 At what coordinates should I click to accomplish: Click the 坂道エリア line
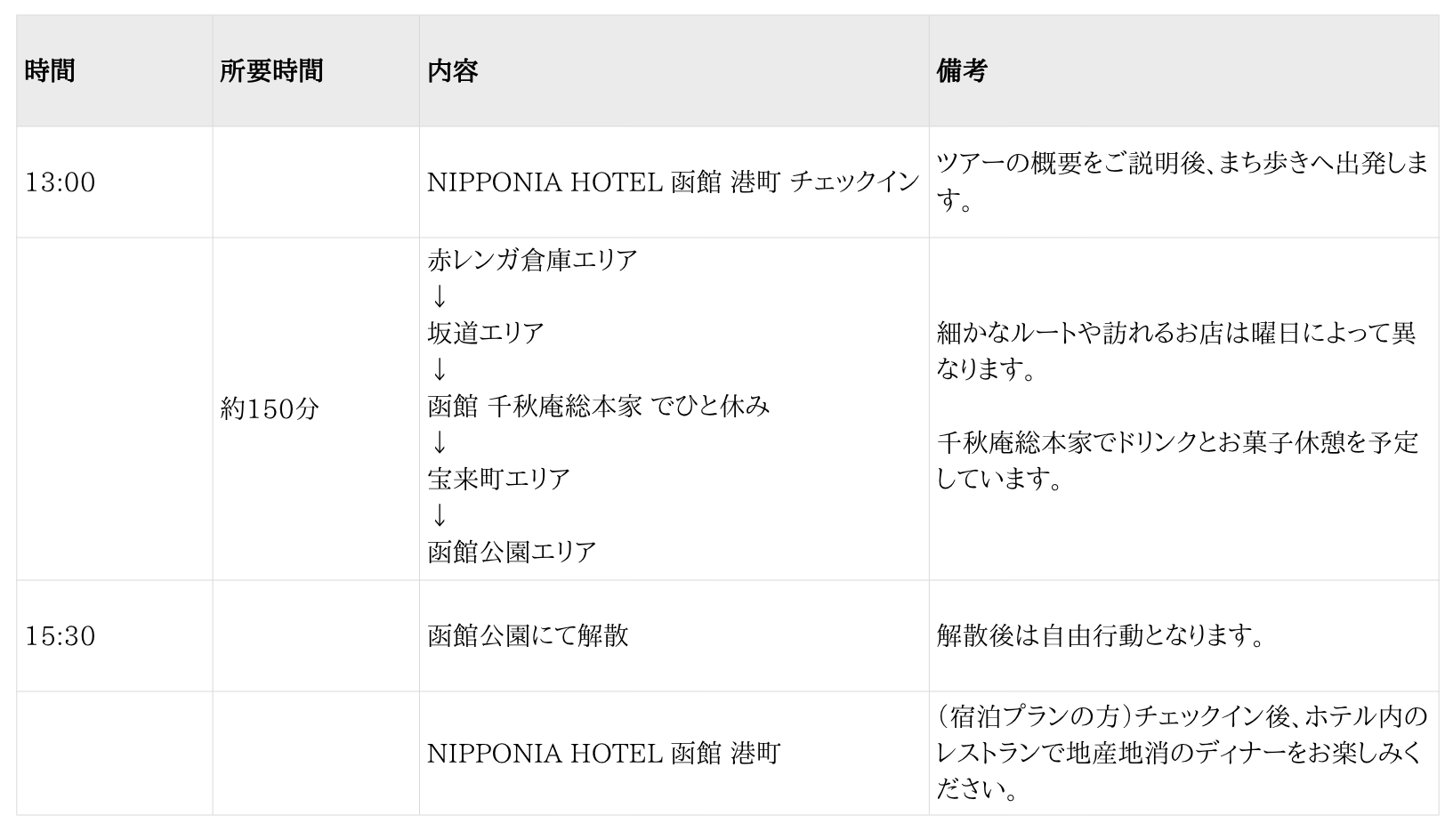(x=486, y=334)
